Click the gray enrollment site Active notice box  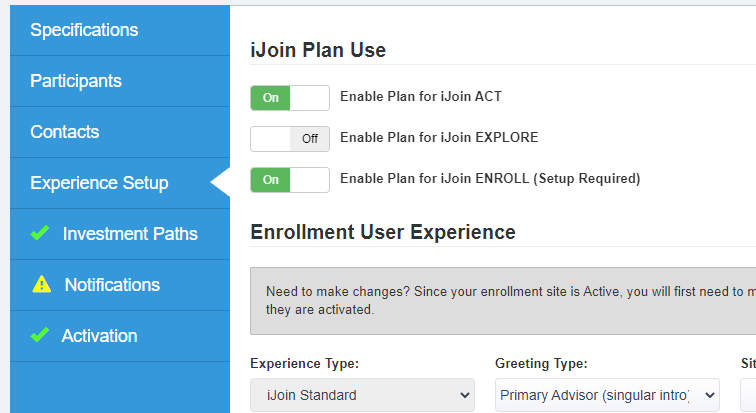503,301
